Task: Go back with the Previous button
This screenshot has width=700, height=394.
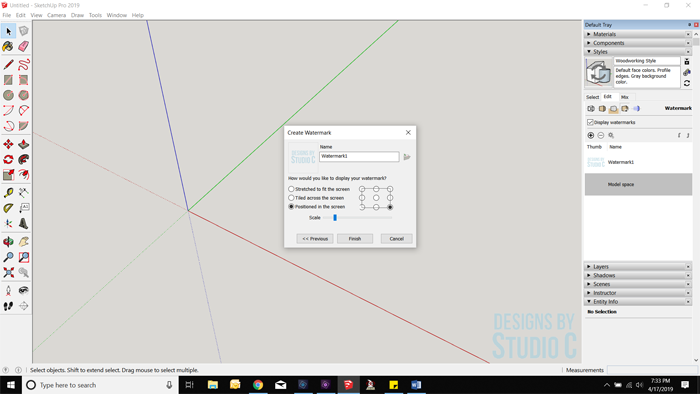Action: click(315, 239)
